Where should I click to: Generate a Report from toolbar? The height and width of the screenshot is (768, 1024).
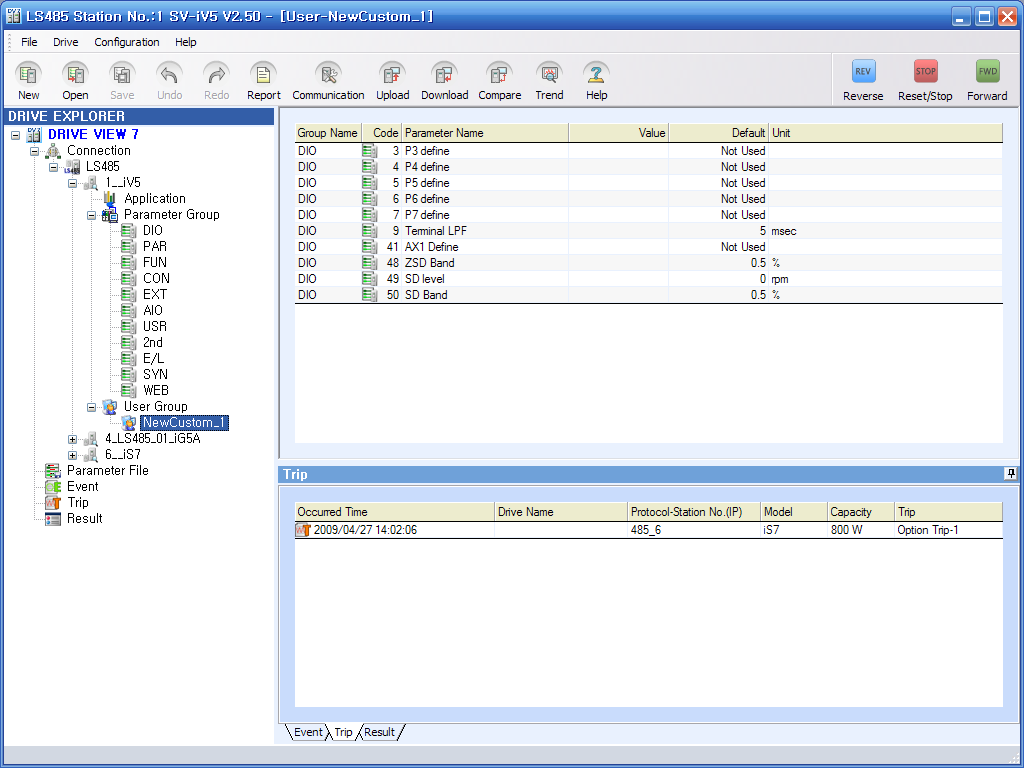[264, 75]
